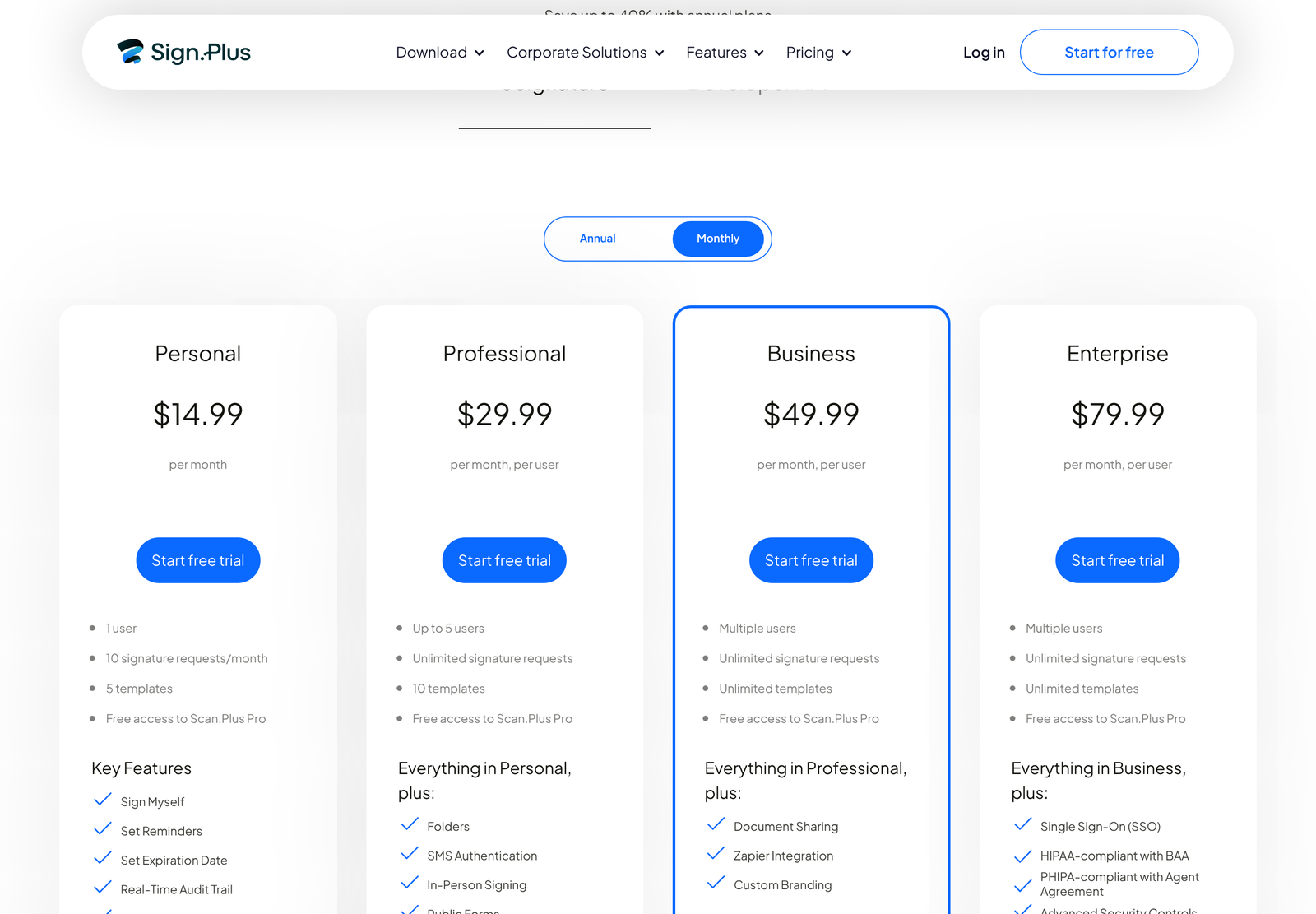
Task: Click the Enterprise plan title
Action: [x=1118, y=354]
